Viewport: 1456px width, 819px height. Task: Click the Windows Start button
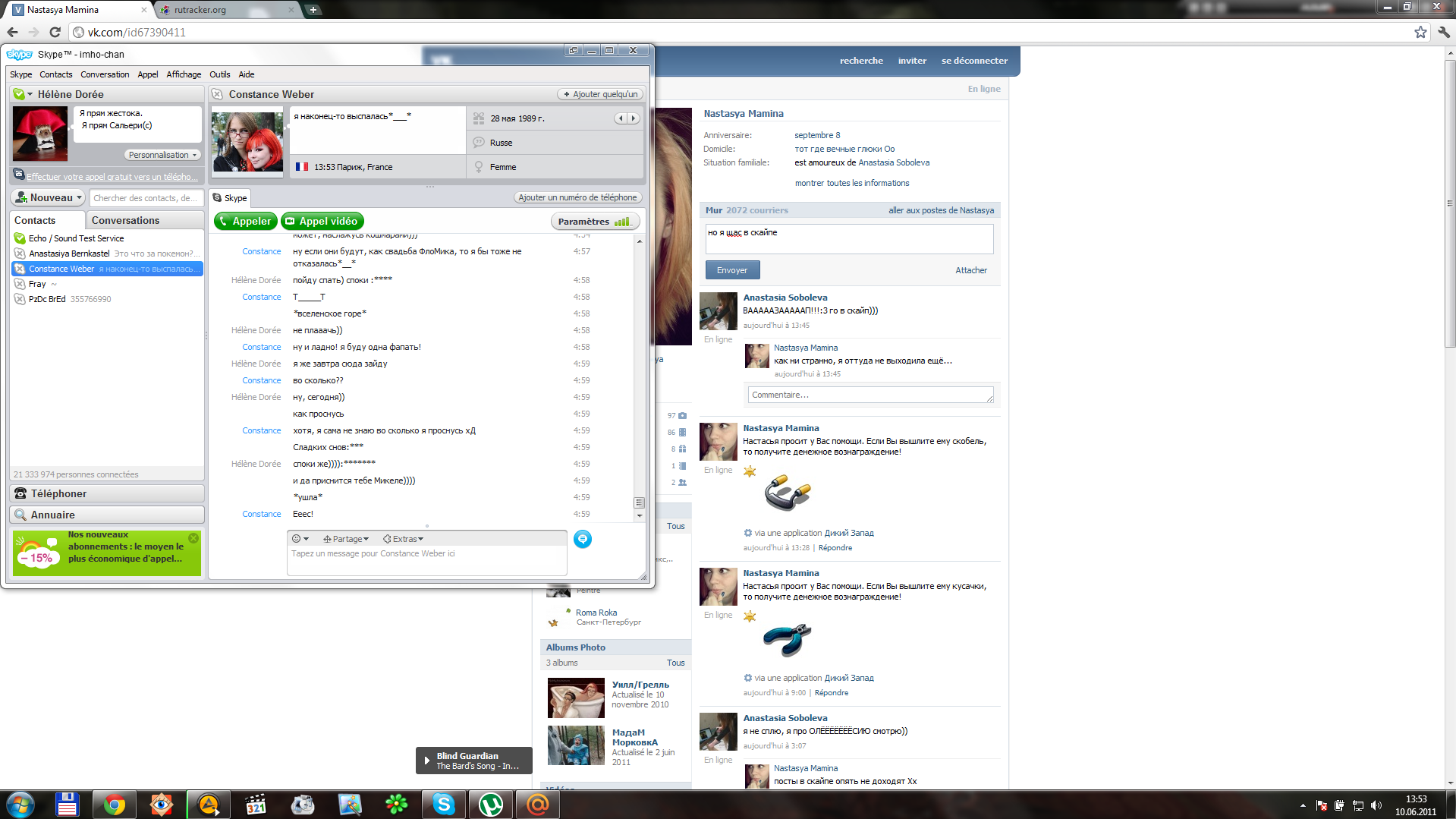[20, 804]
